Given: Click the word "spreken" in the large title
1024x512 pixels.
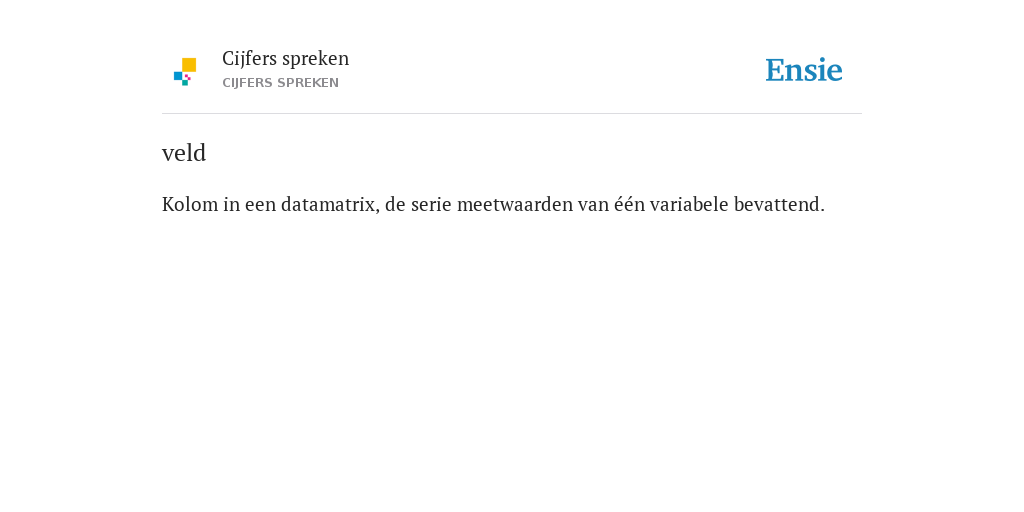Looking at the screenshot, I should (x=315, y=59).
